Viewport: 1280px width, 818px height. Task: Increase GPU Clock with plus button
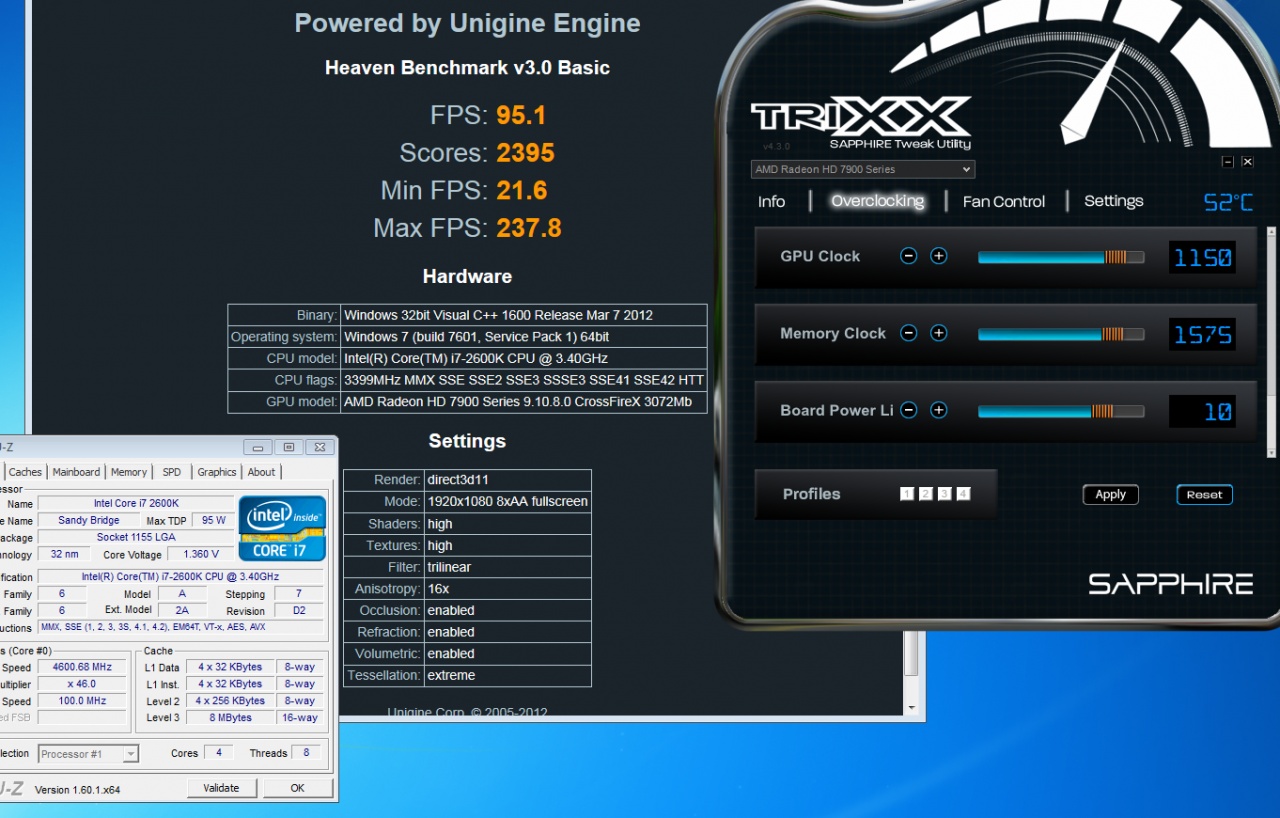(938, 256)
